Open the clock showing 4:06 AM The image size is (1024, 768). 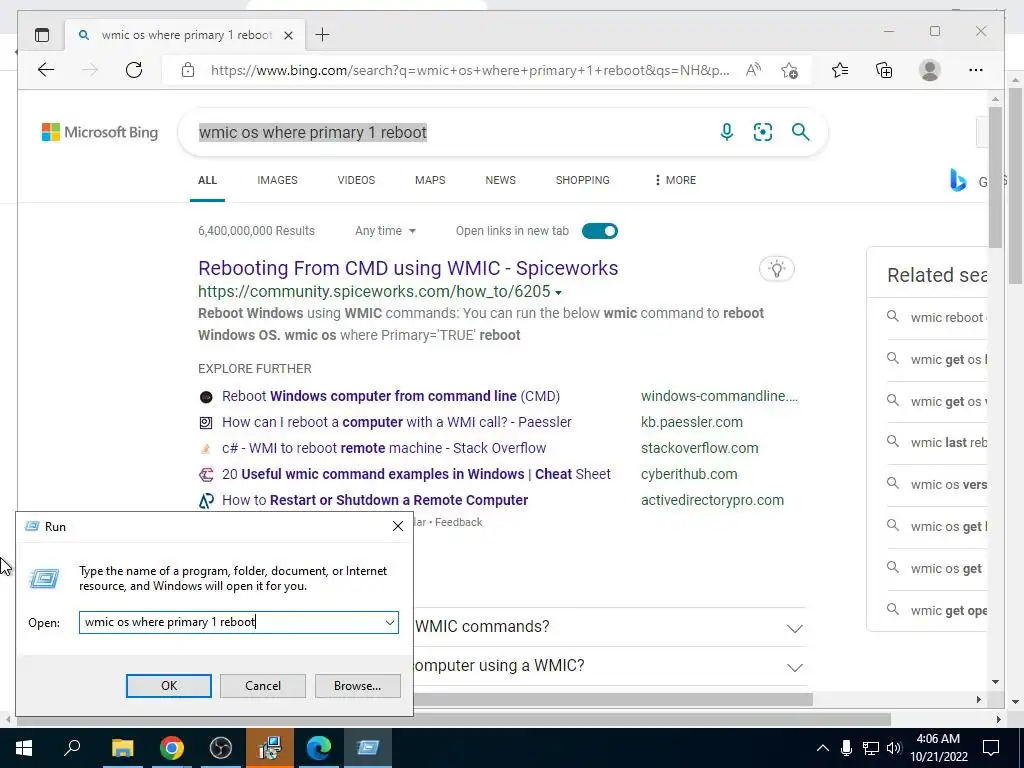938,748
